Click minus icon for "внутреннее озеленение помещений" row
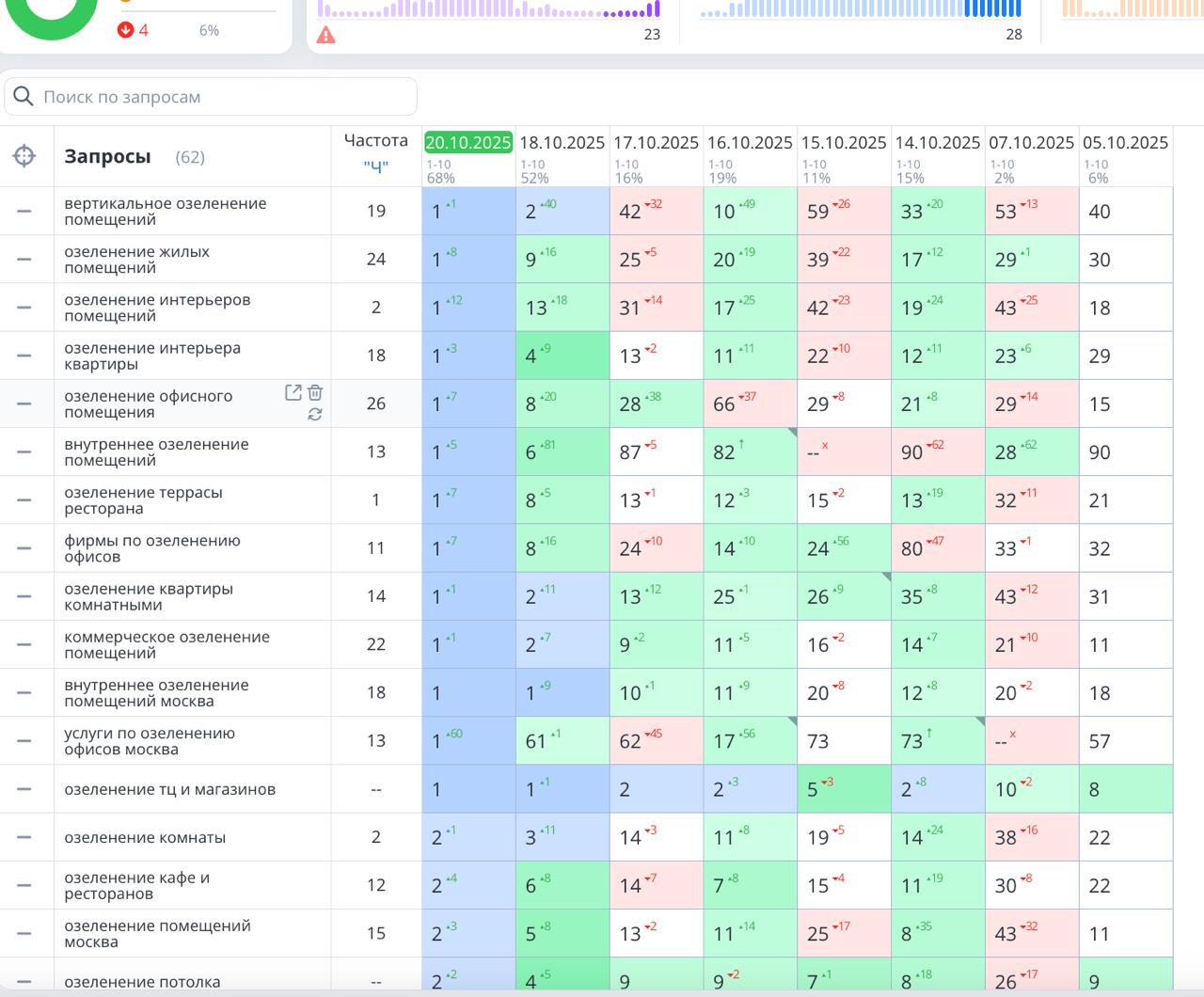This screenshot has height=997, width=1204. coord(24,451)
